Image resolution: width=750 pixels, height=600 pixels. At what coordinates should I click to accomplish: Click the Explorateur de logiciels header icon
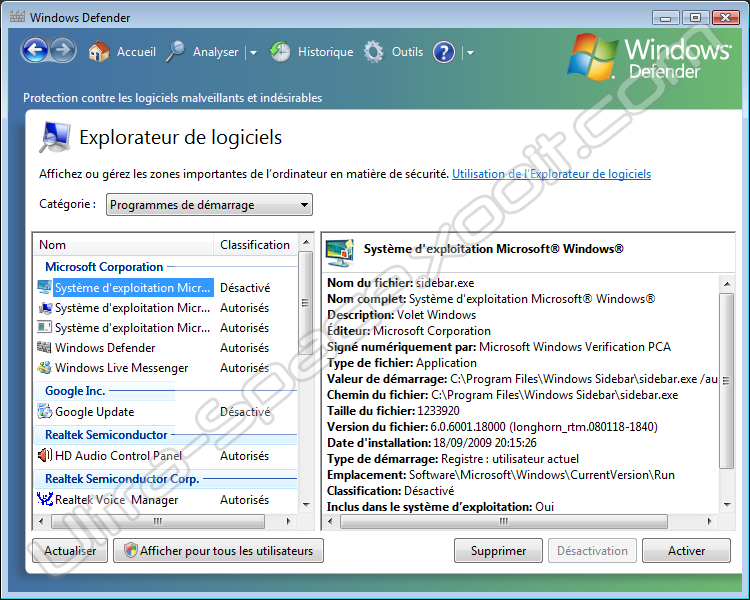point(55,137)
